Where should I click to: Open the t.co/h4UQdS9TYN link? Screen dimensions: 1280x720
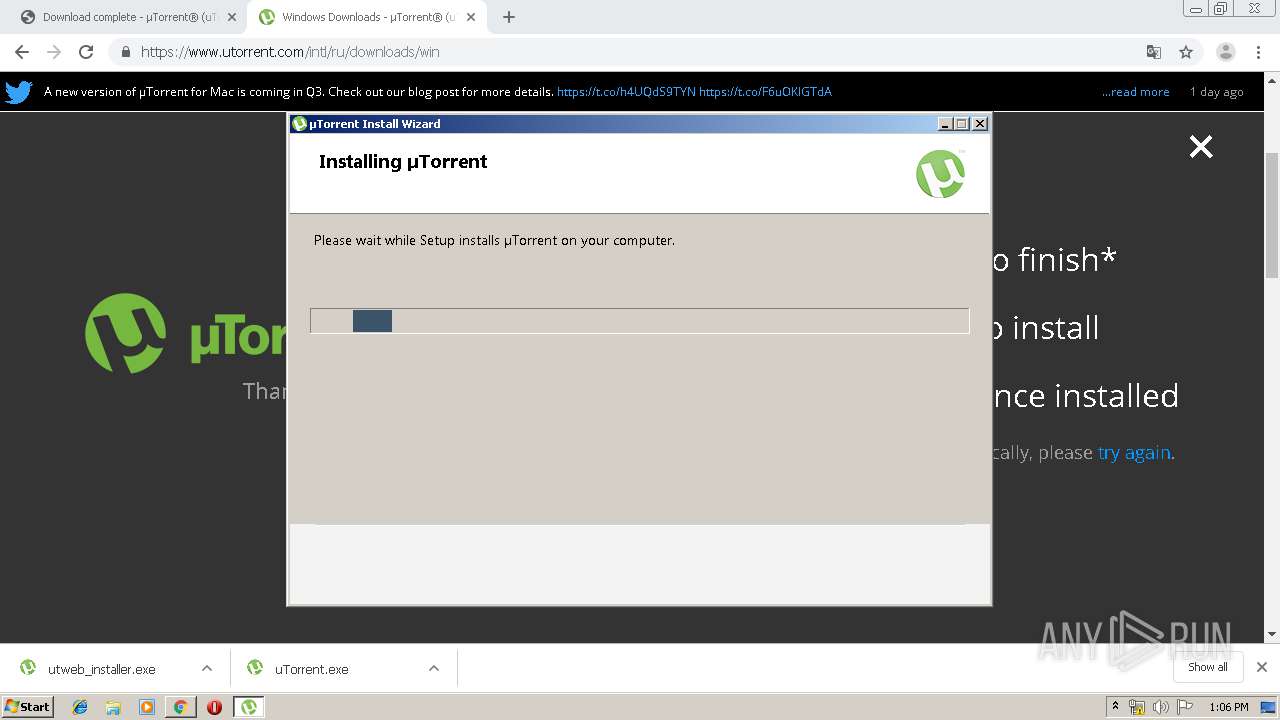point(626,92)
